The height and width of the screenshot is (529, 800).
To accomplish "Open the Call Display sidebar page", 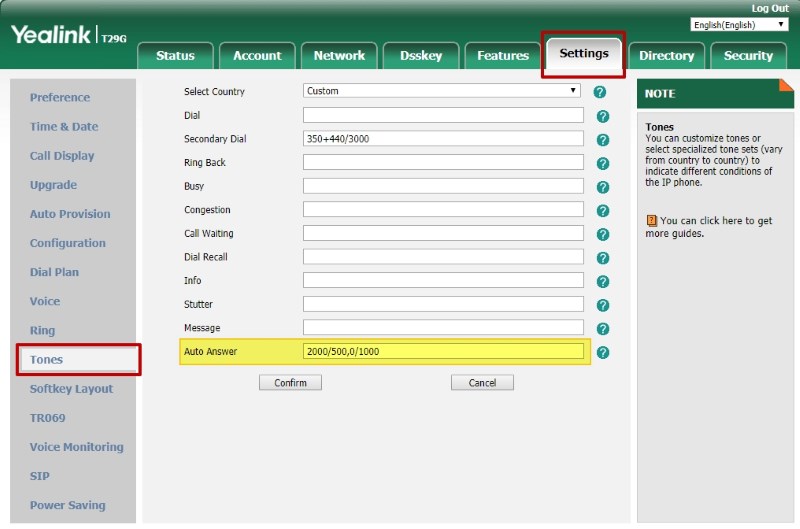I will pyautogui.click(x=62, y=156).
